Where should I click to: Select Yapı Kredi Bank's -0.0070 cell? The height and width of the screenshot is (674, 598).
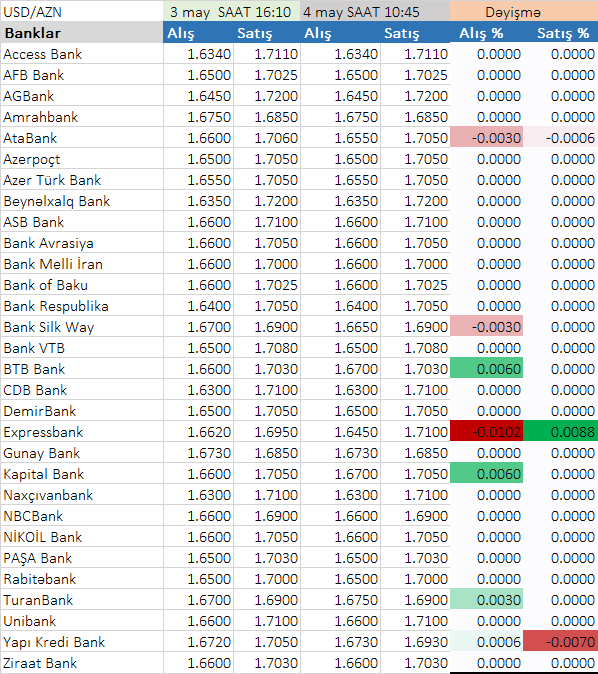point(561,642)
